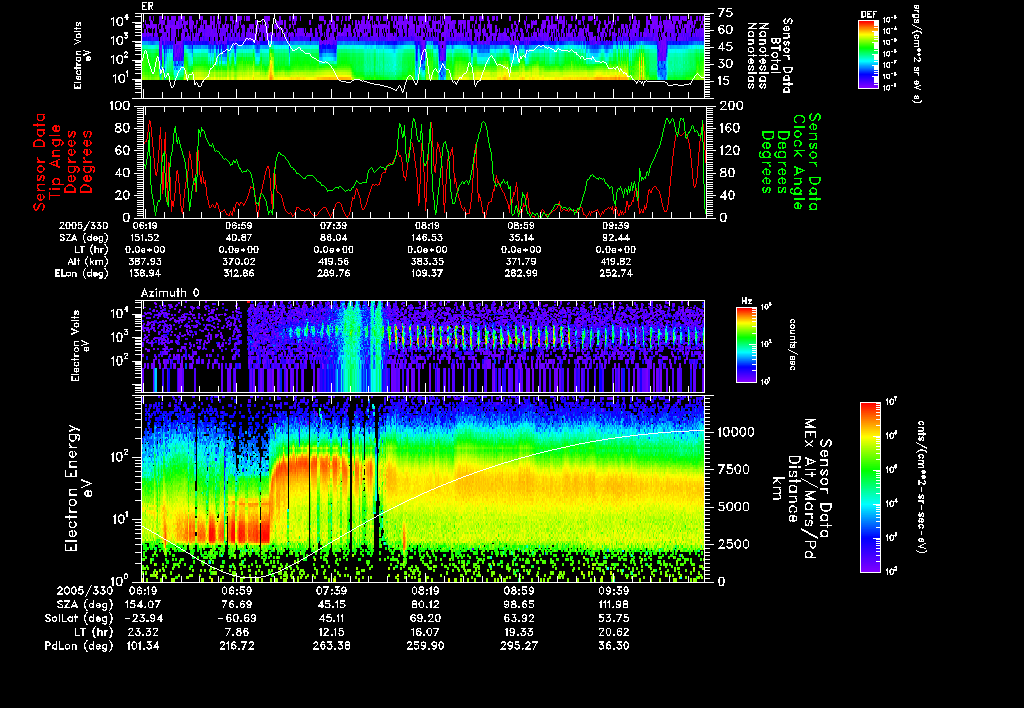Click the 100 degree tip angle tick
Screen dimensions: 1024x708
point(121,106)
